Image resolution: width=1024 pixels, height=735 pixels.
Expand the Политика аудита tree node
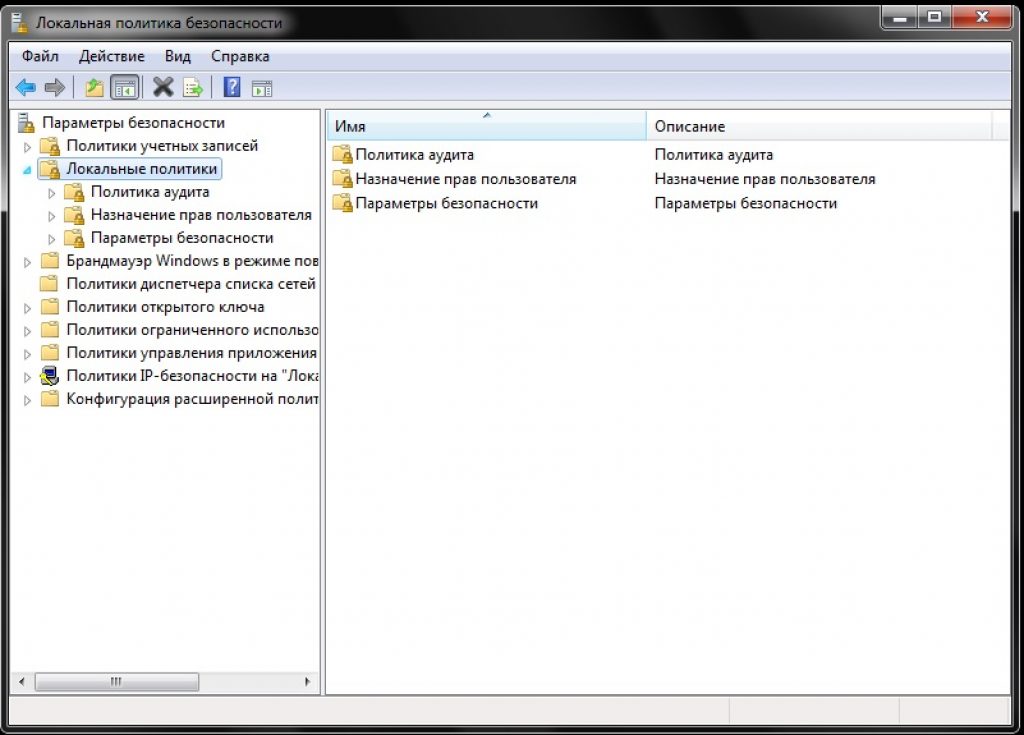52,193
